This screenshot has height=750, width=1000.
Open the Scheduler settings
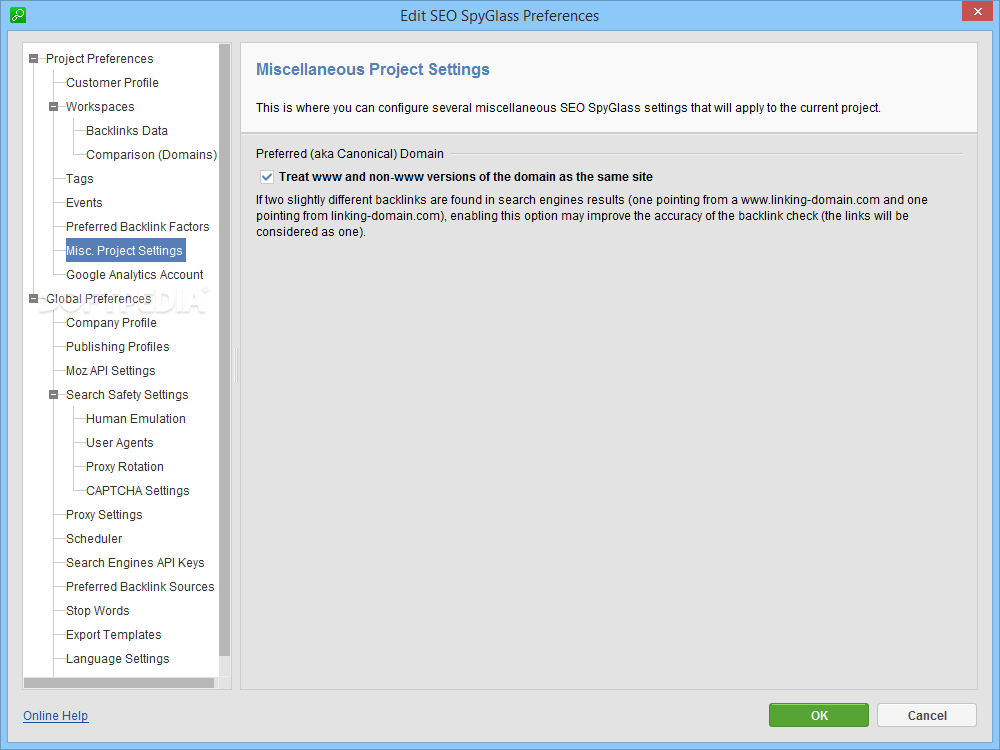click(x=94, y=539)
